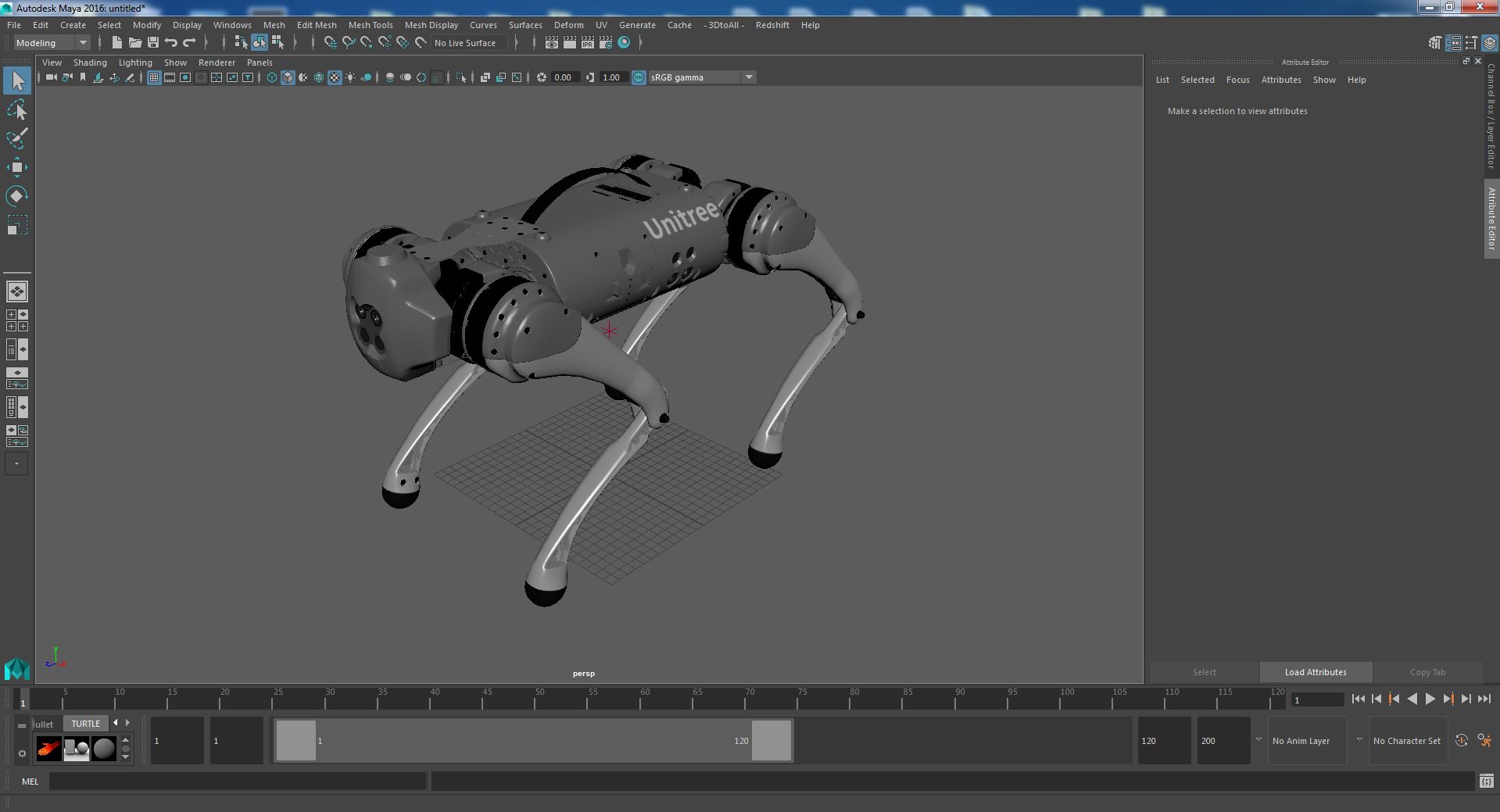Open Attribute Editor vertical tab
The image size is (1500, 812).
coord(1491,219)
